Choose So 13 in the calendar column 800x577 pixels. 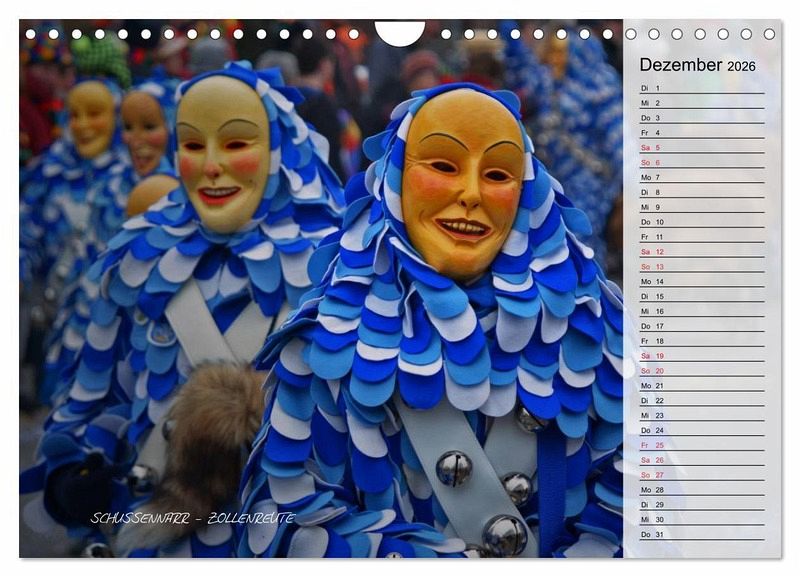coord(700,267)
